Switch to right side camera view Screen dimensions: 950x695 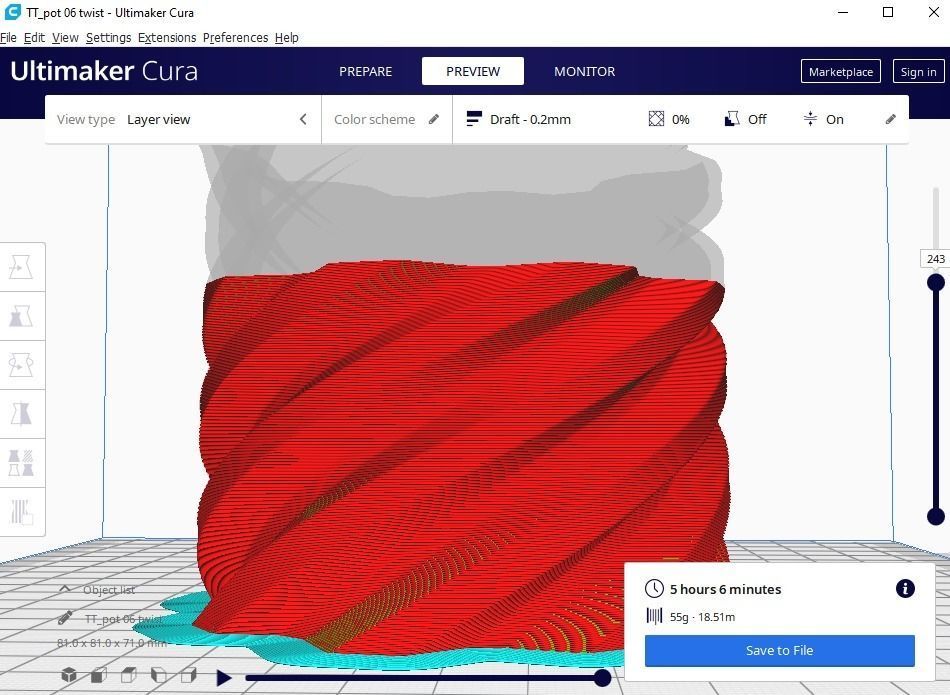click(189, 675)
